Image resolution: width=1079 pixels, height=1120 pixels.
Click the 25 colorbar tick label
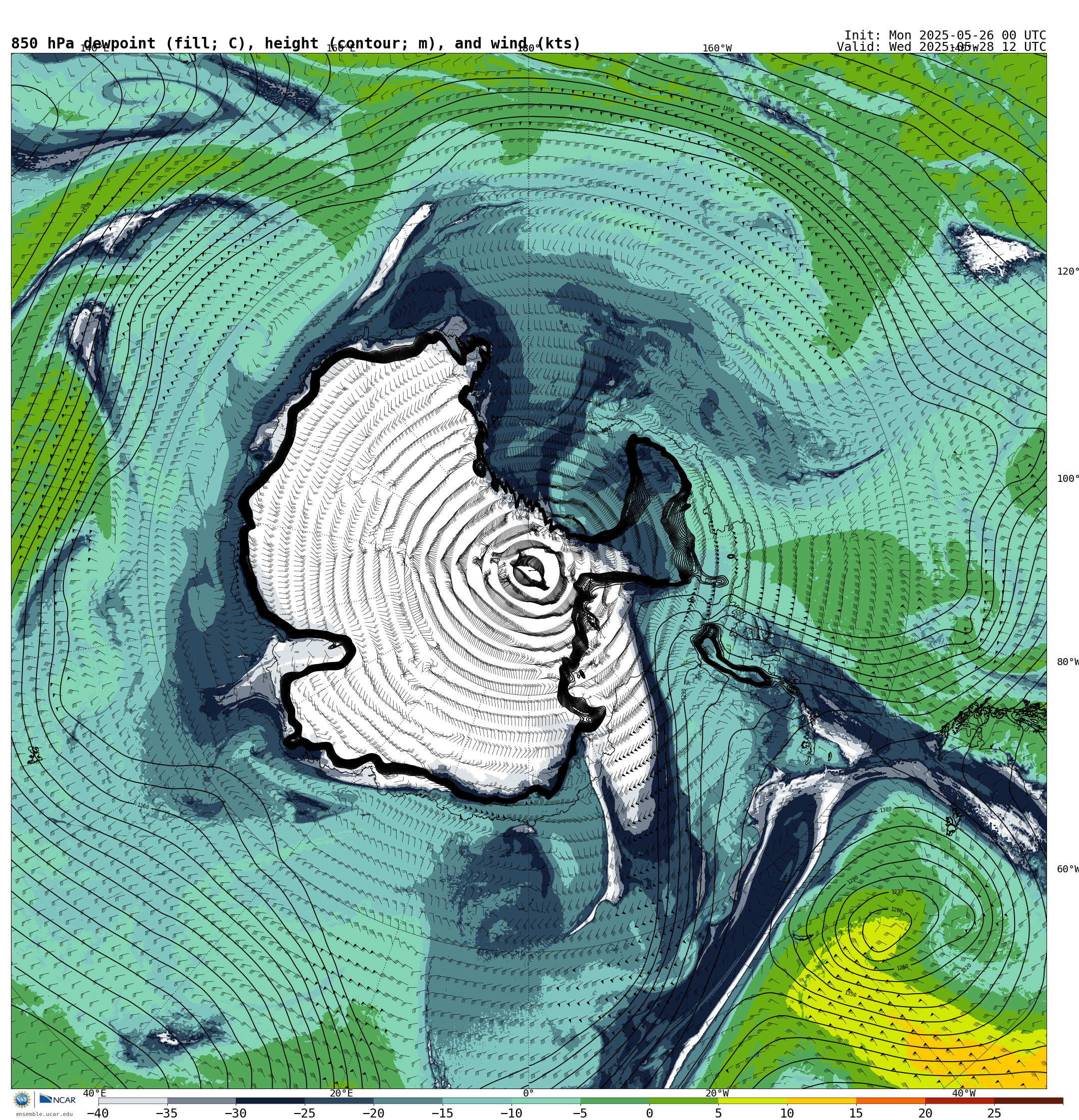(994, 1113)
